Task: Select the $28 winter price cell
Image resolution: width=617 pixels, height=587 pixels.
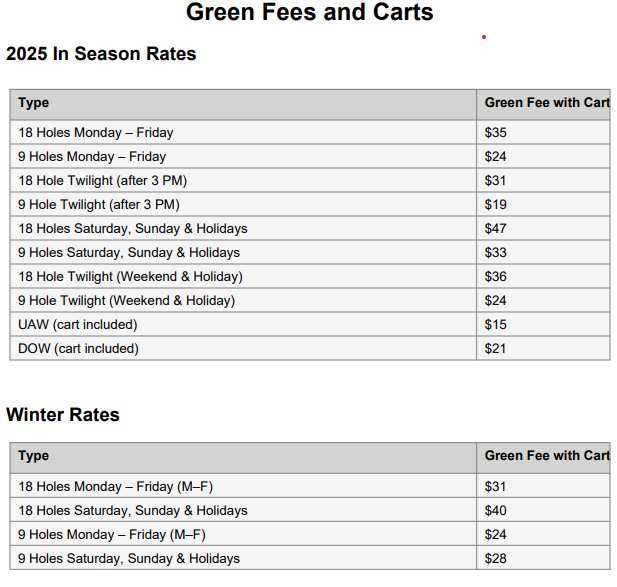Action: [496, 559]
